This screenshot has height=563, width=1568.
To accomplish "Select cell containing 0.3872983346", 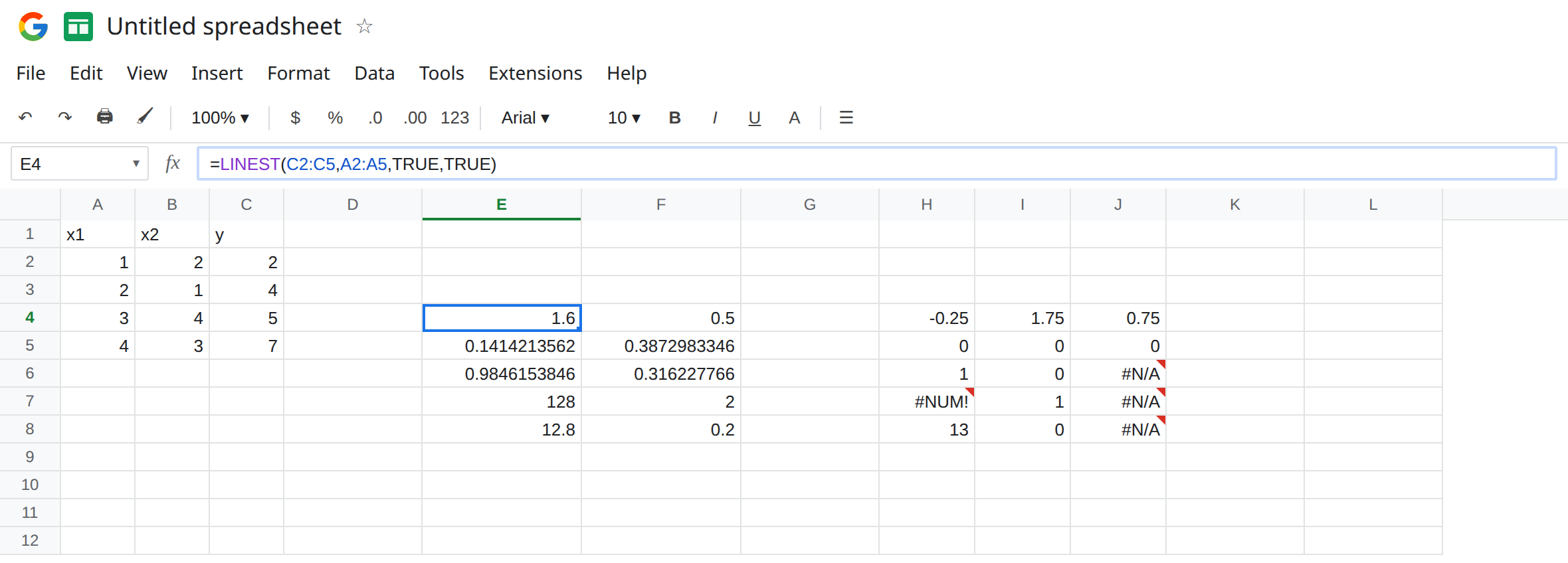I will click(x=661, y=346).
